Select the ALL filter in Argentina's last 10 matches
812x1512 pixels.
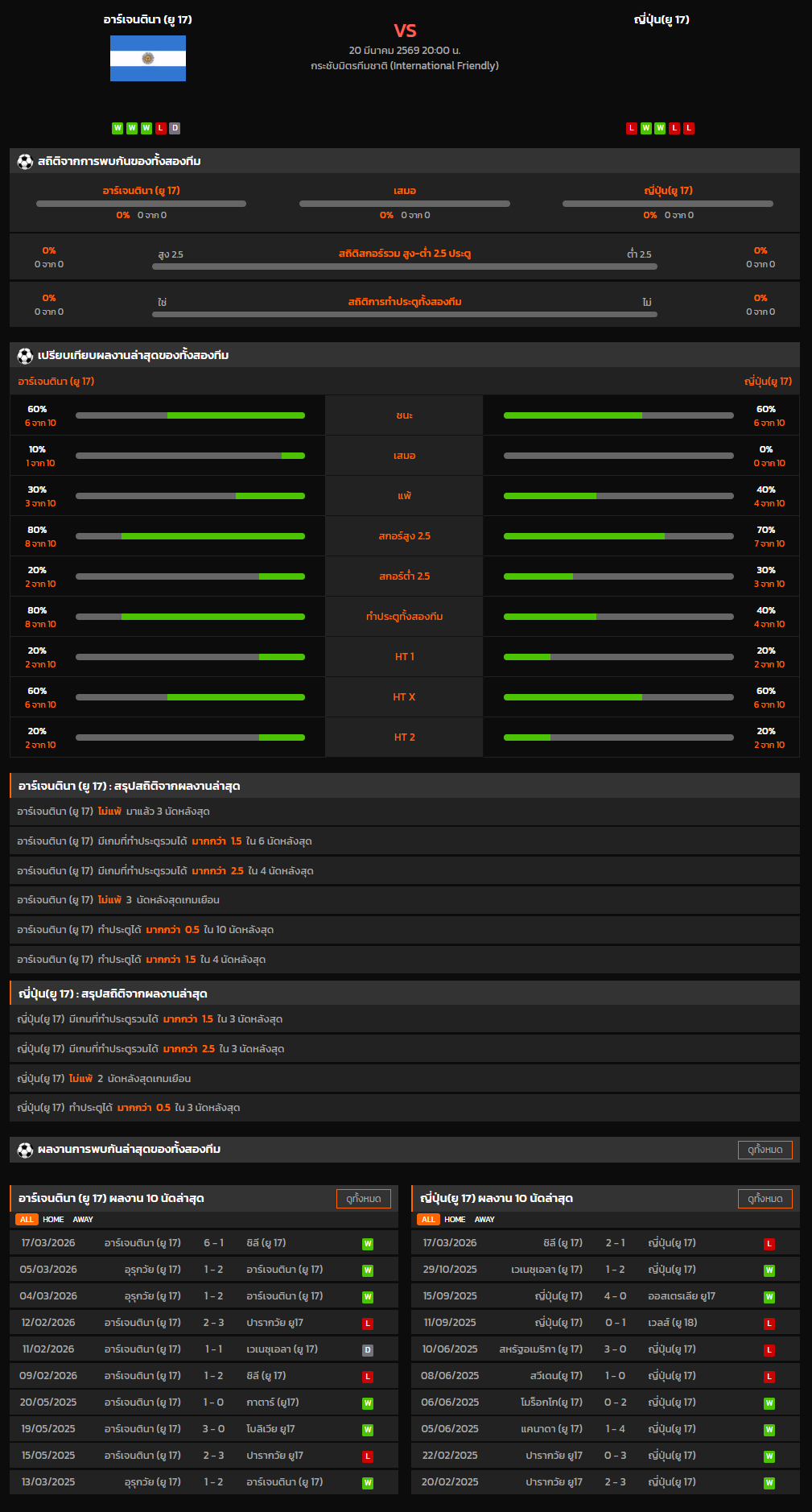click(27, 1220)
